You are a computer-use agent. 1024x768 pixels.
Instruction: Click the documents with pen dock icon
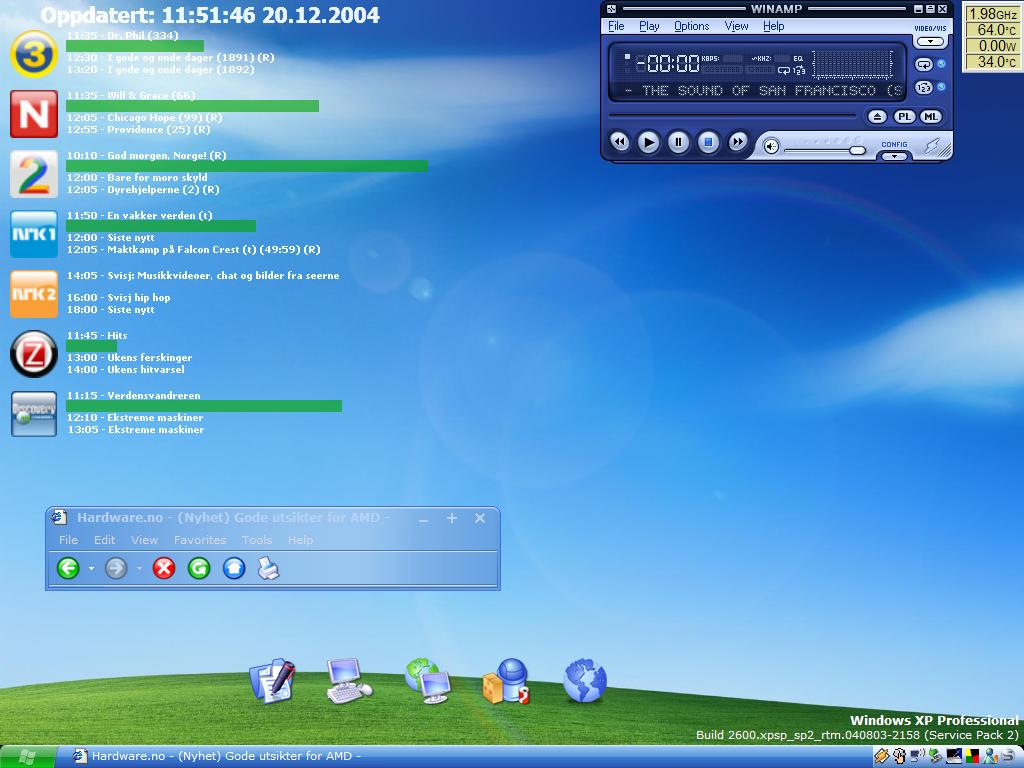click(x=272, y=681)
